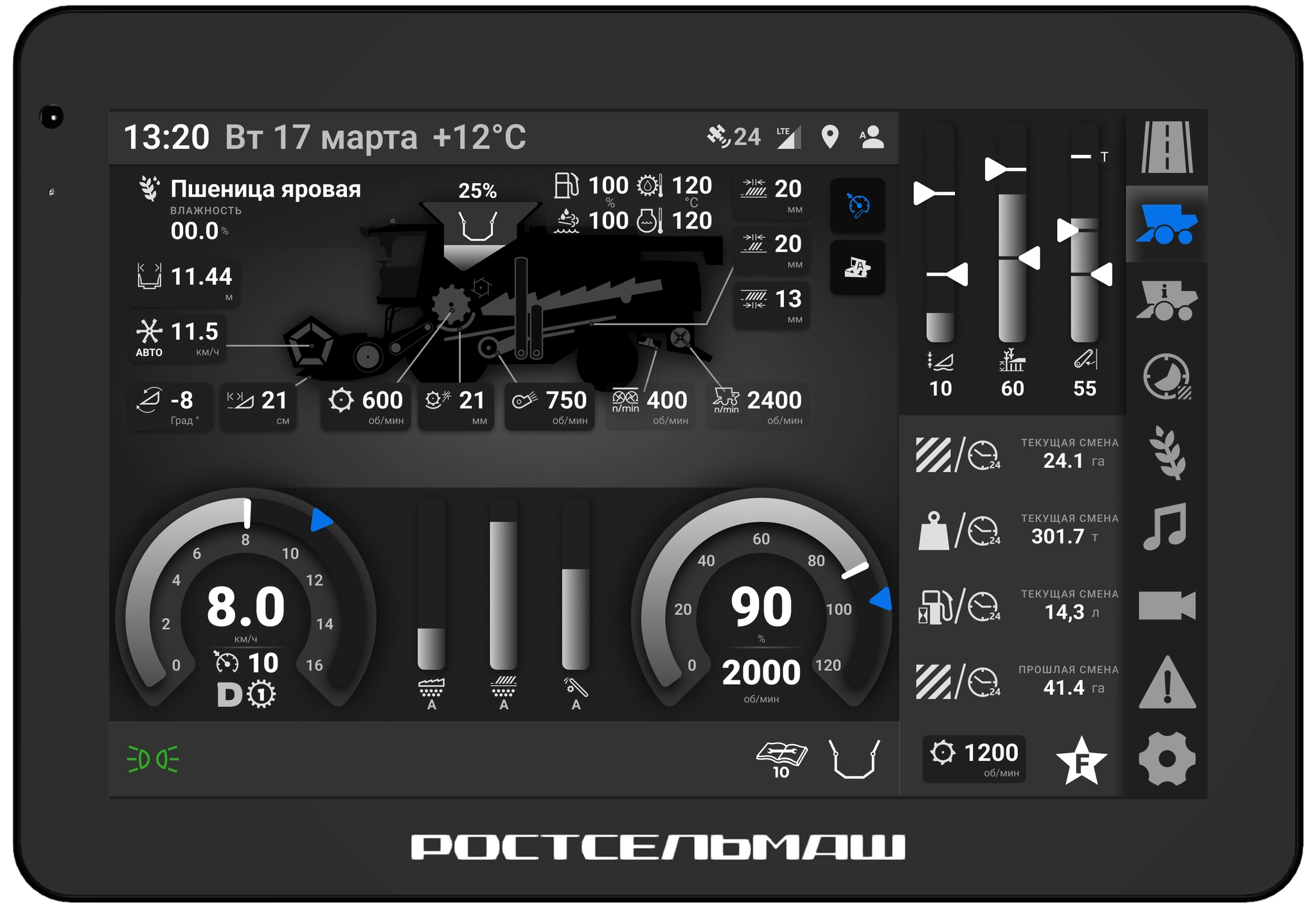Screen dimensions: 1316x908
Task: Click threshing drum 600 об/мин tile
Action: 366,406
